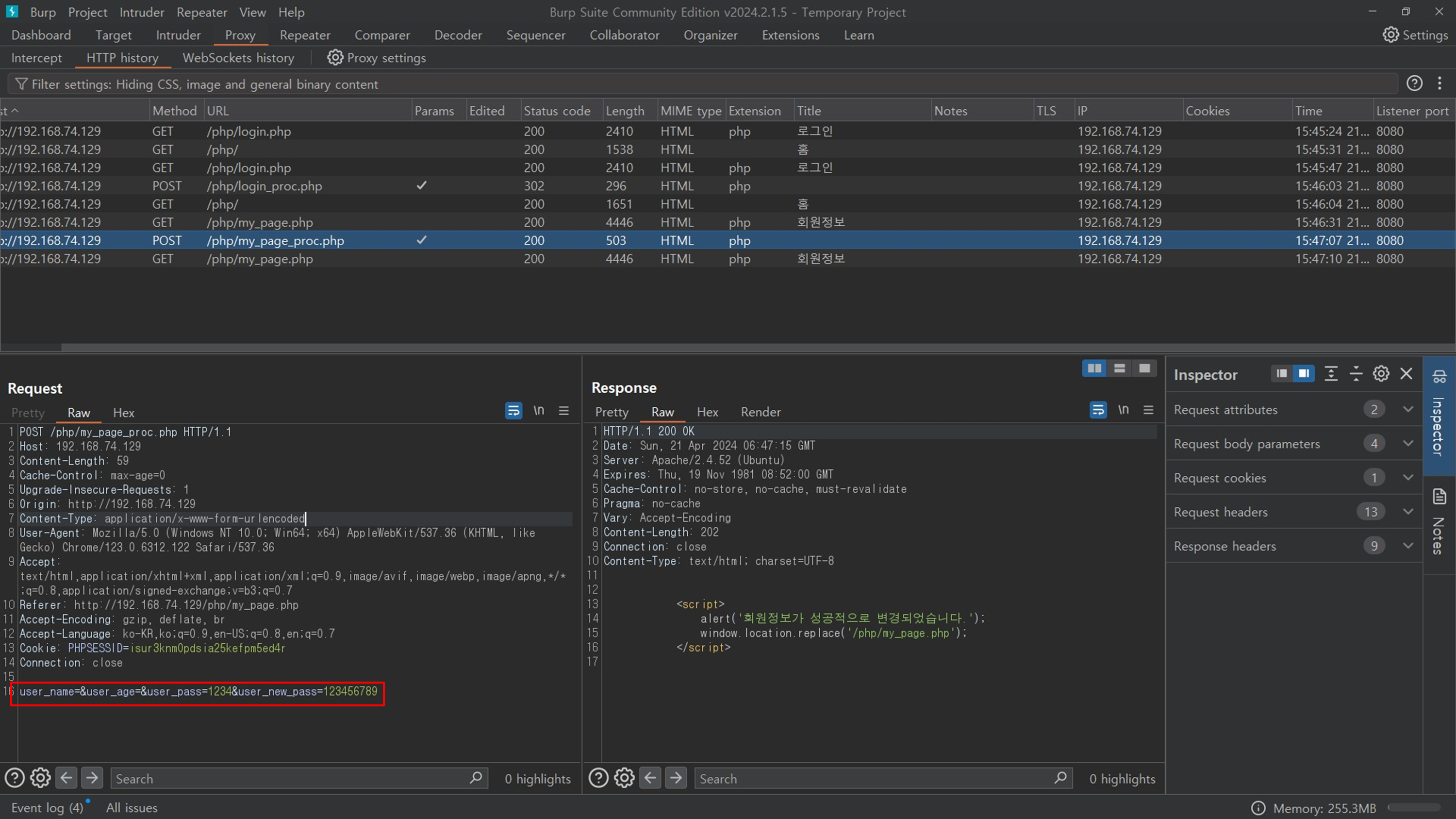The height and width of the screenshot is (819, 1456).
Task: Switch to the Repeater tool tab
Action: pos(305,35)
